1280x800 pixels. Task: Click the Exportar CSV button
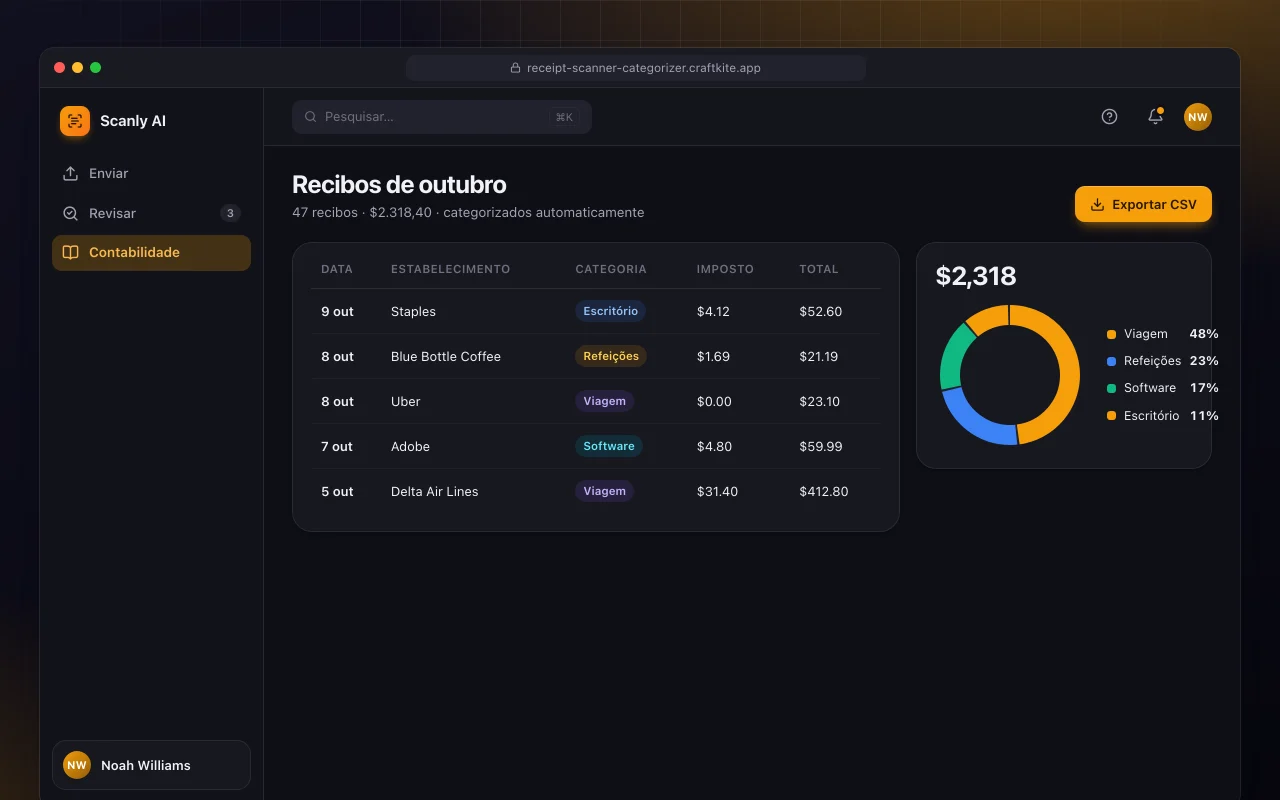click(x=1143, y=204)
